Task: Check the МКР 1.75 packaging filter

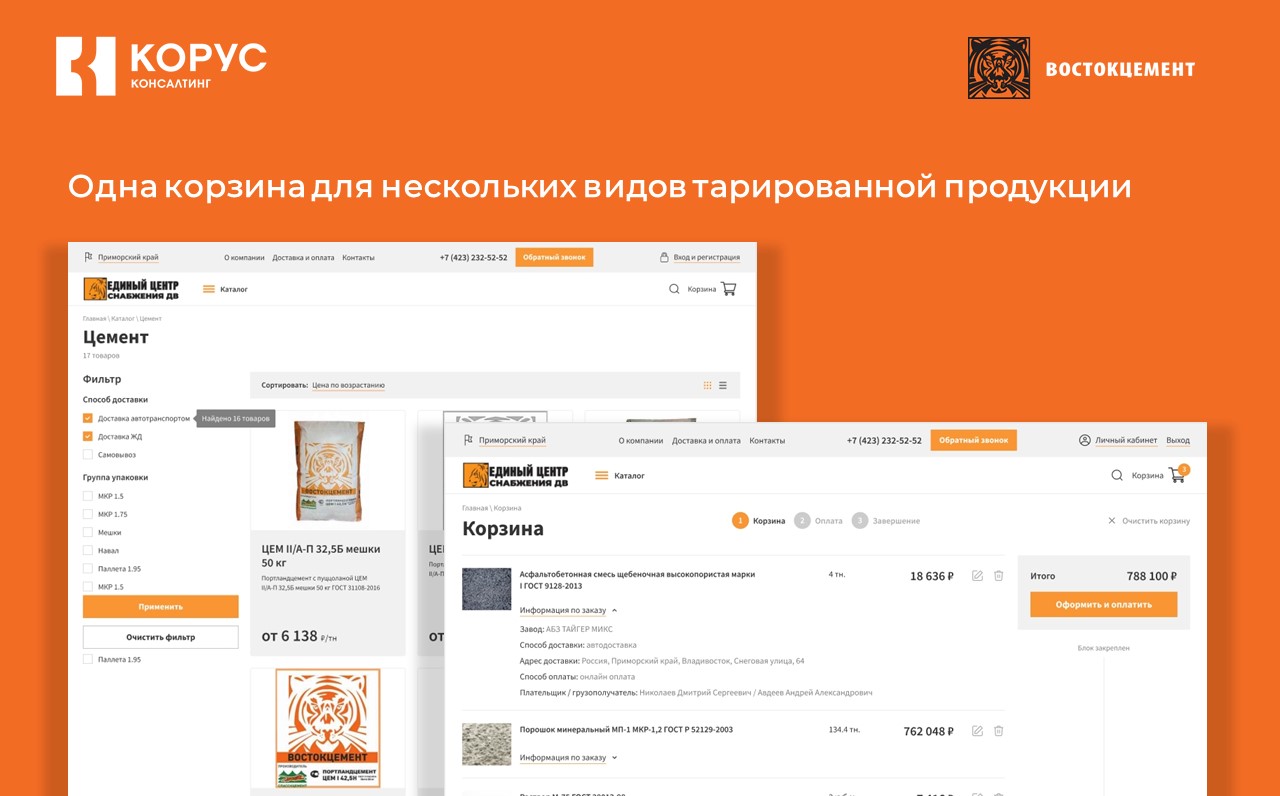Action: [x=88, y=514]
